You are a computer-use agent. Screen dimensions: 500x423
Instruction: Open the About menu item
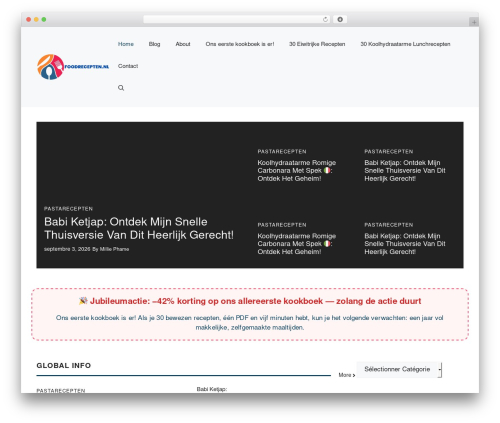click(x=183, y=44)
